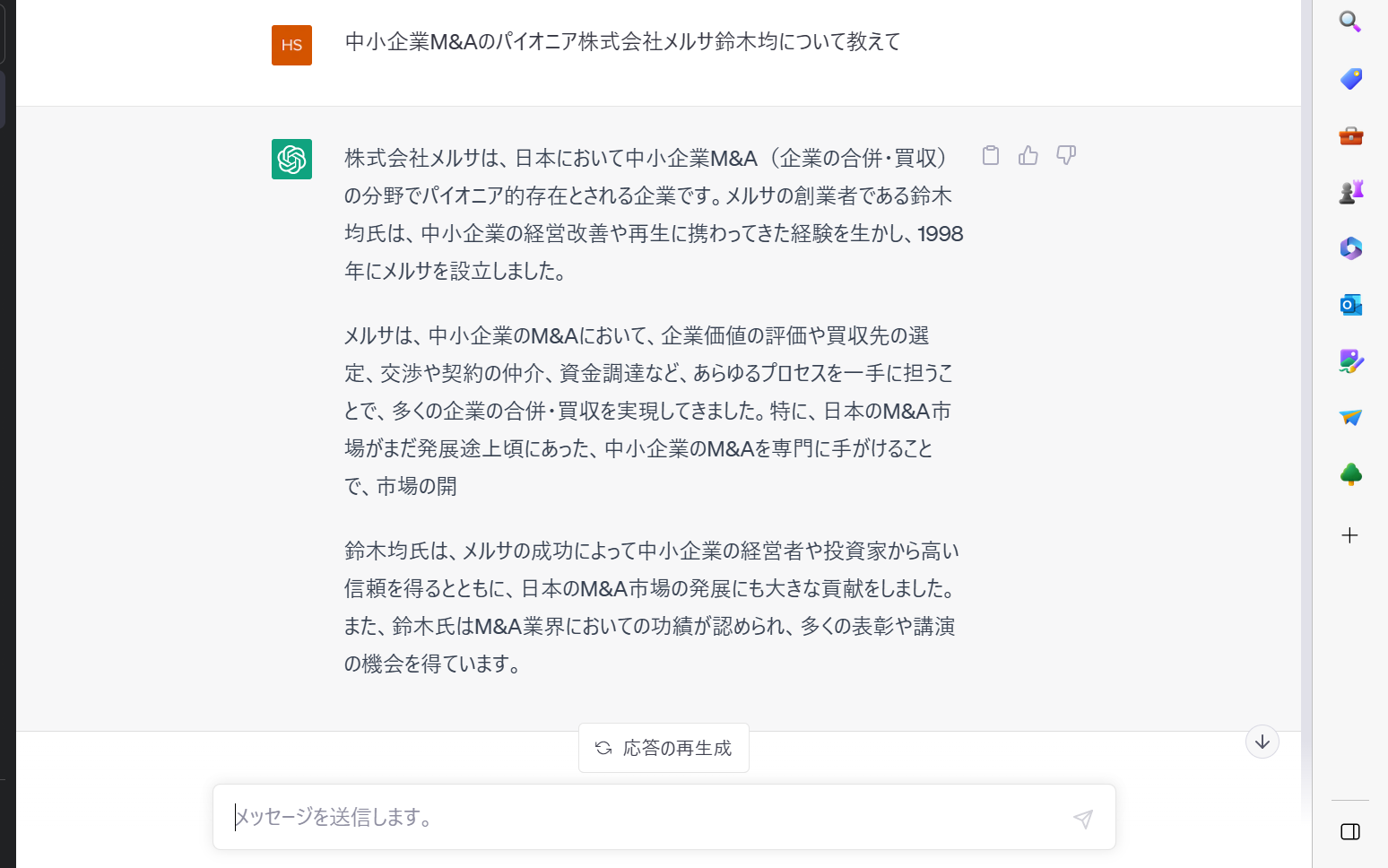This screenshot has width=1388, height=868.
Task: Click the send message arrow icon
Action: (x=1083, y=818)
